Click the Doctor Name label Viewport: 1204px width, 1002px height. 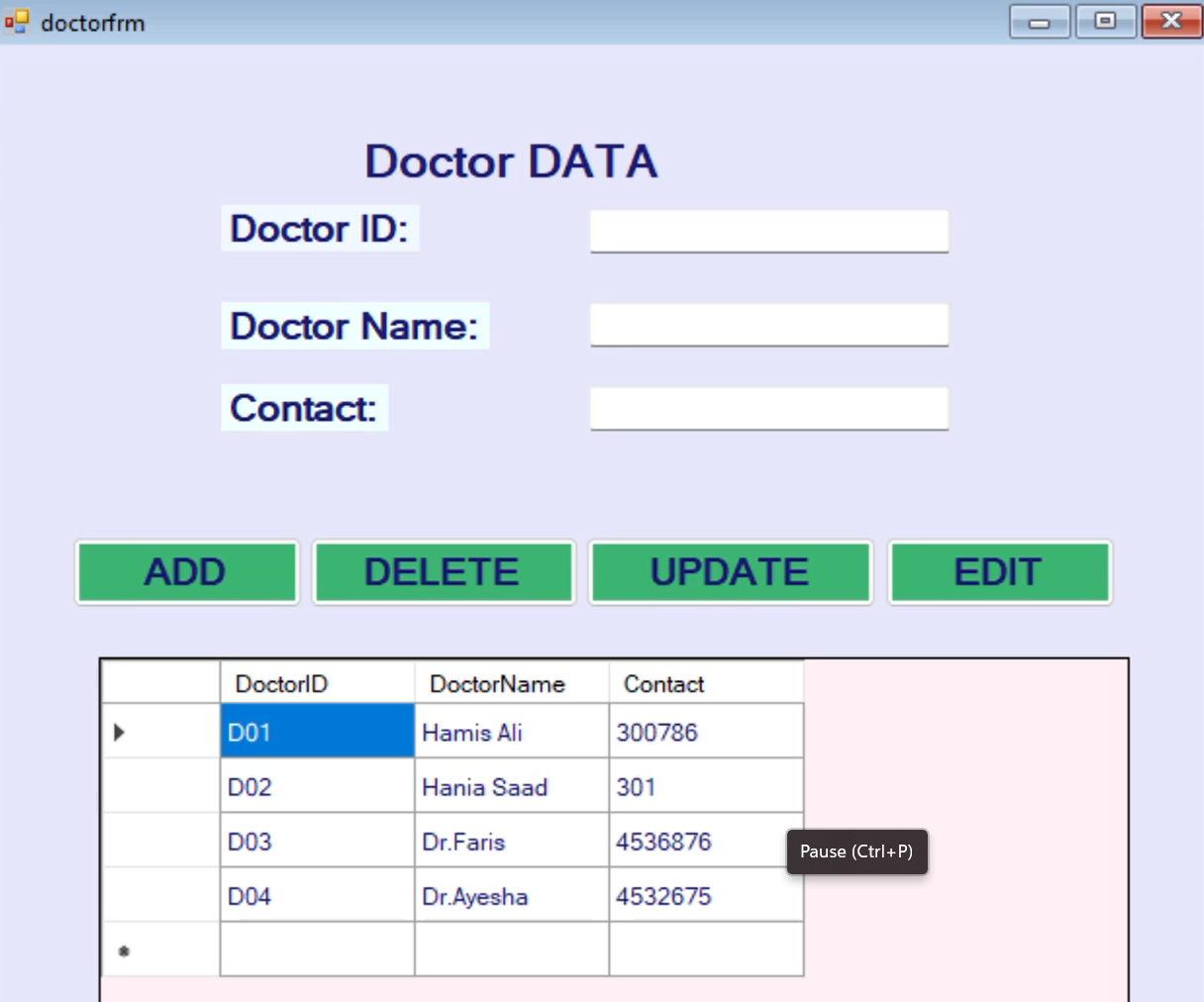pos(354,326)
